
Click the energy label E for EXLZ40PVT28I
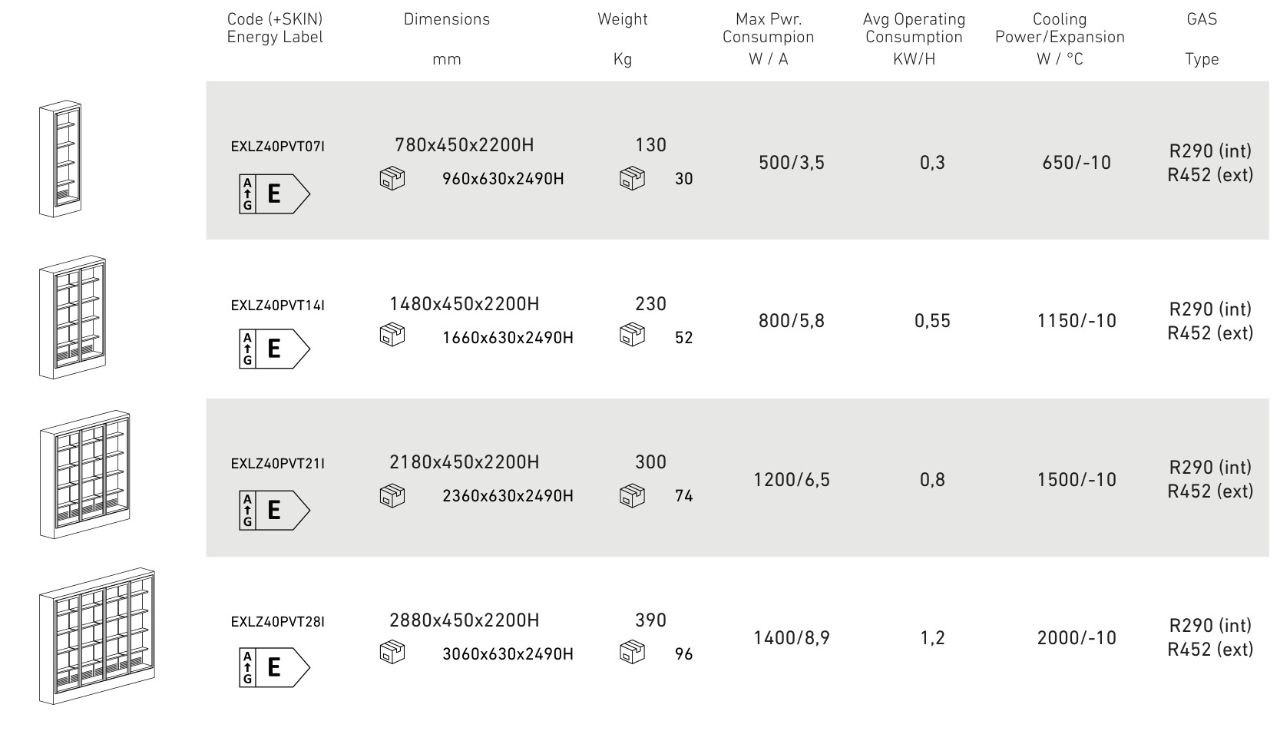pyautogui.click(x=274, y=667)
